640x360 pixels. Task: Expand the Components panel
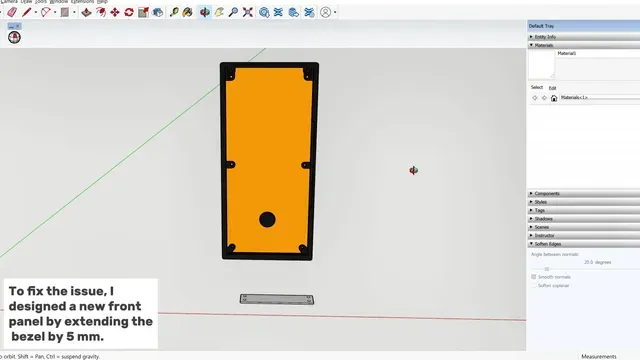click(584, 193)
